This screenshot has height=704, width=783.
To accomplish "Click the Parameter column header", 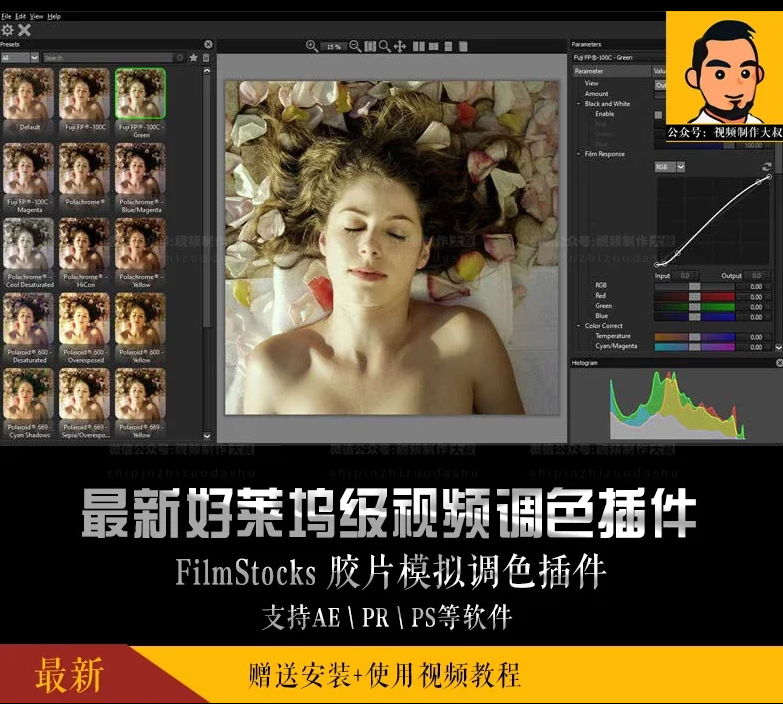I will click(612, 71).
